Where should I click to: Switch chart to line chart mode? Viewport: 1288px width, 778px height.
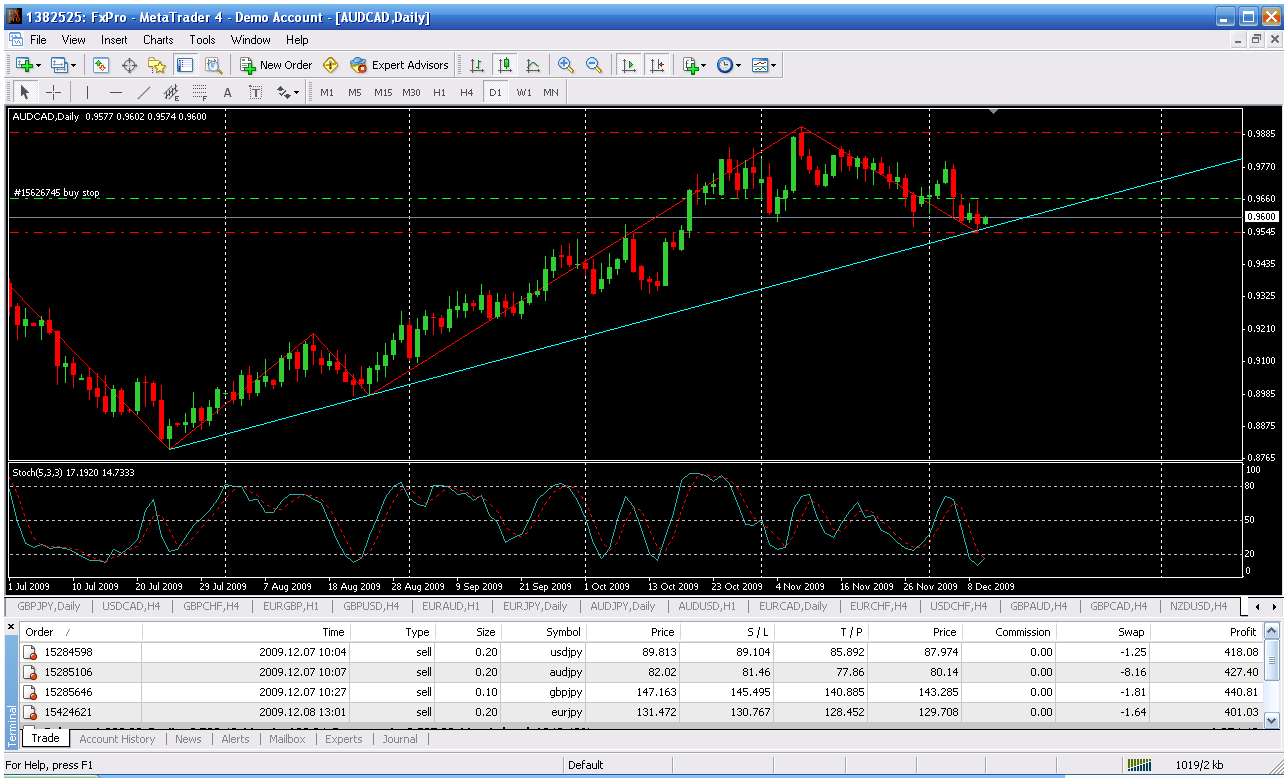(x=533, y=65)
